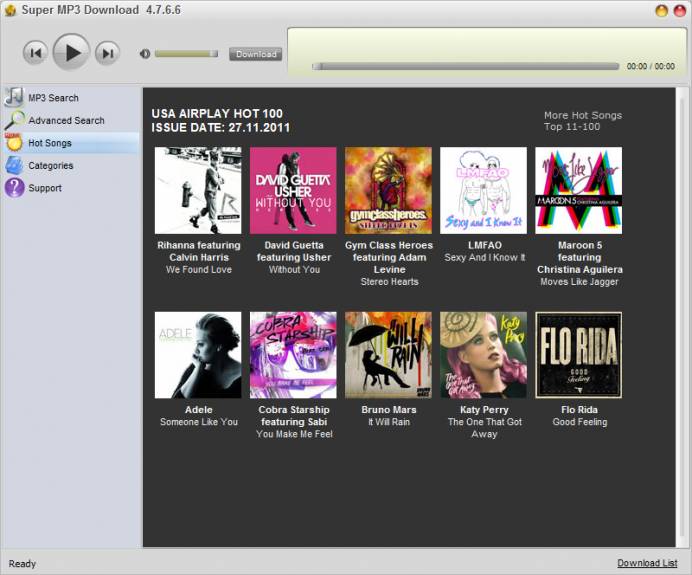Mute audio with the speaker icon

tap(145, 54)
